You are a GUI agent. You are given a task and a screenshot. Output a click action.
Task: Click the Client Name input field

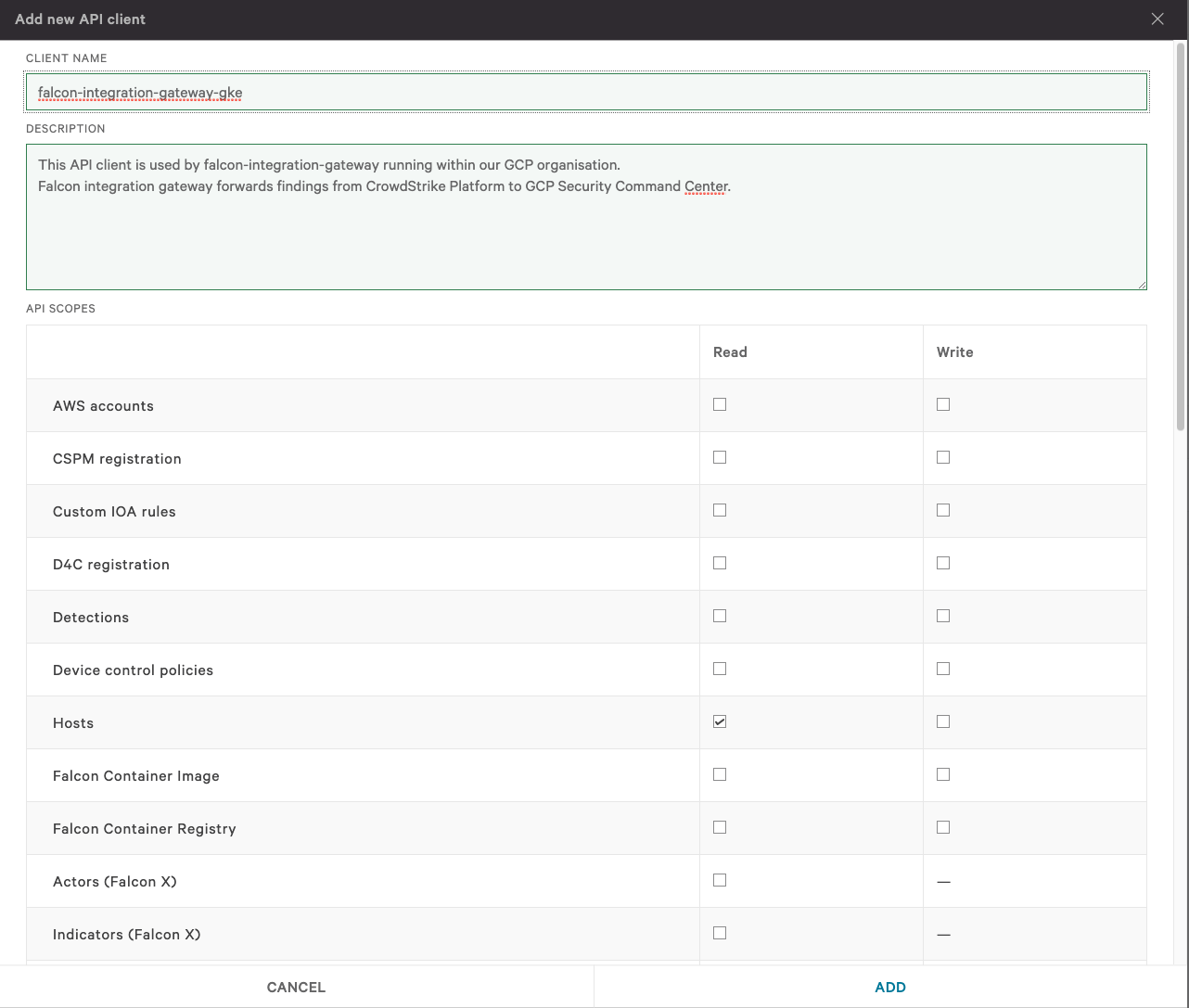point(586,92)
